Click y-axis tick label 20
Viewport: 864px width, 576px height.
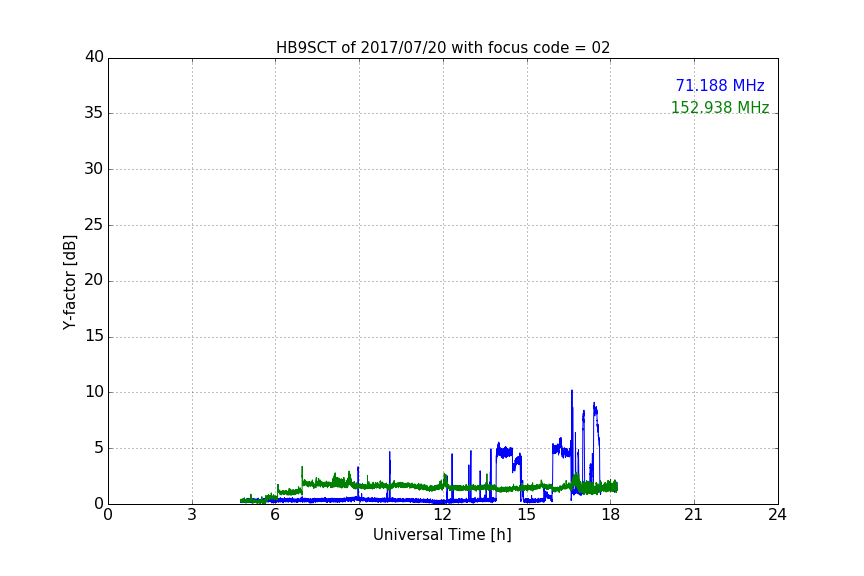[x=94, y=281]
